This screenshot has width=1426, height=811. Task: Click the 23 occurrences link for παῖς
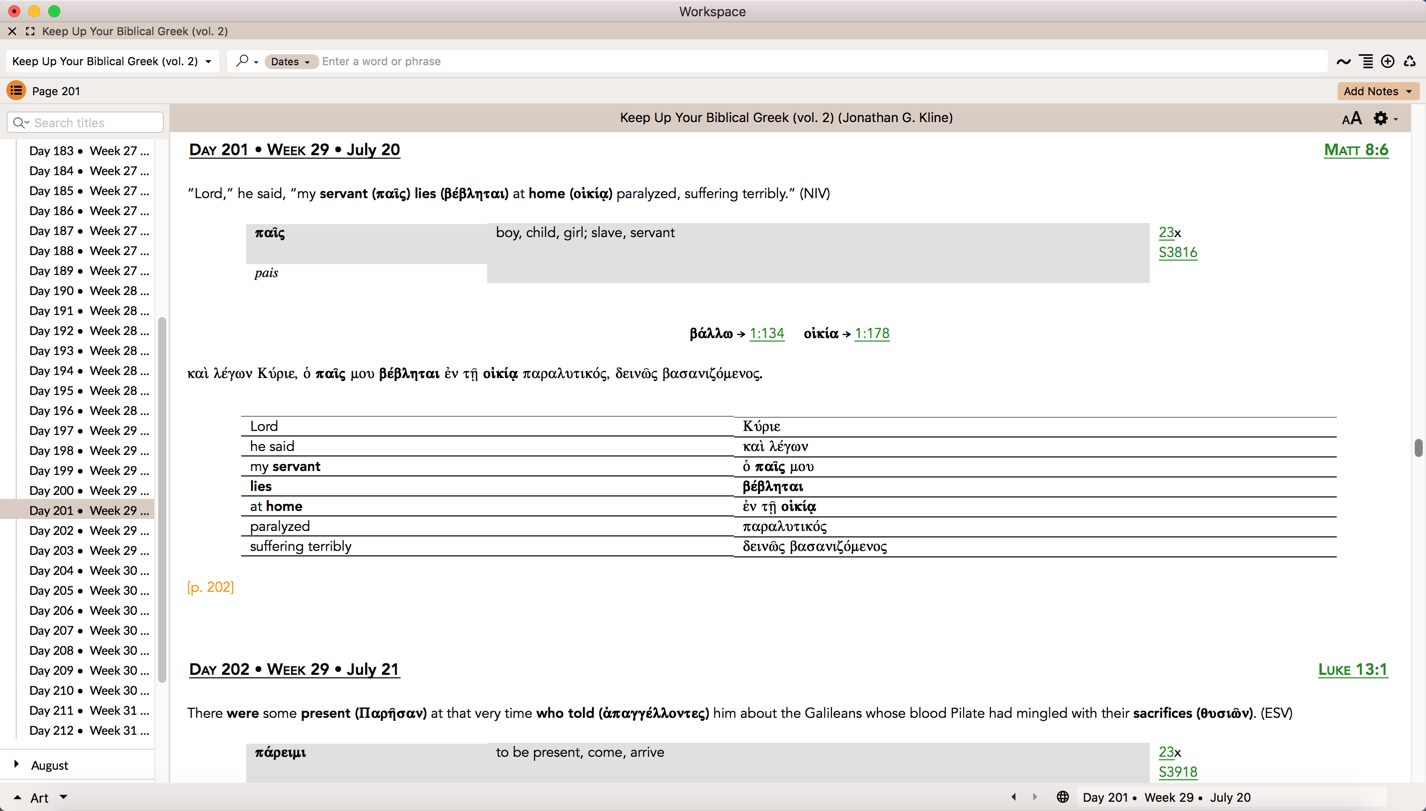(x=1166, y=233)
